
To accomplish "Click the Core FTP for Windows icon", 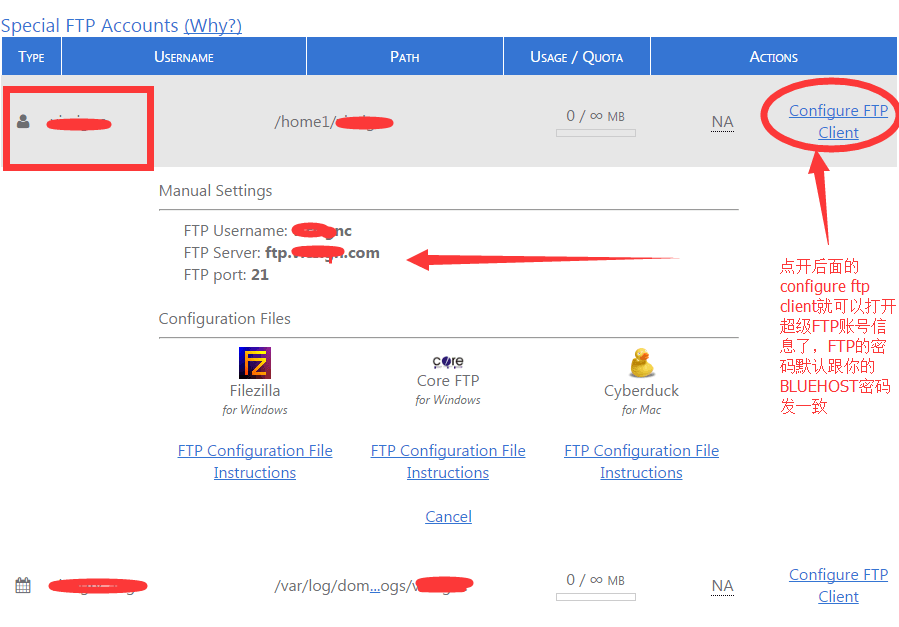I will pyautogui.click(x=447, y=361).
